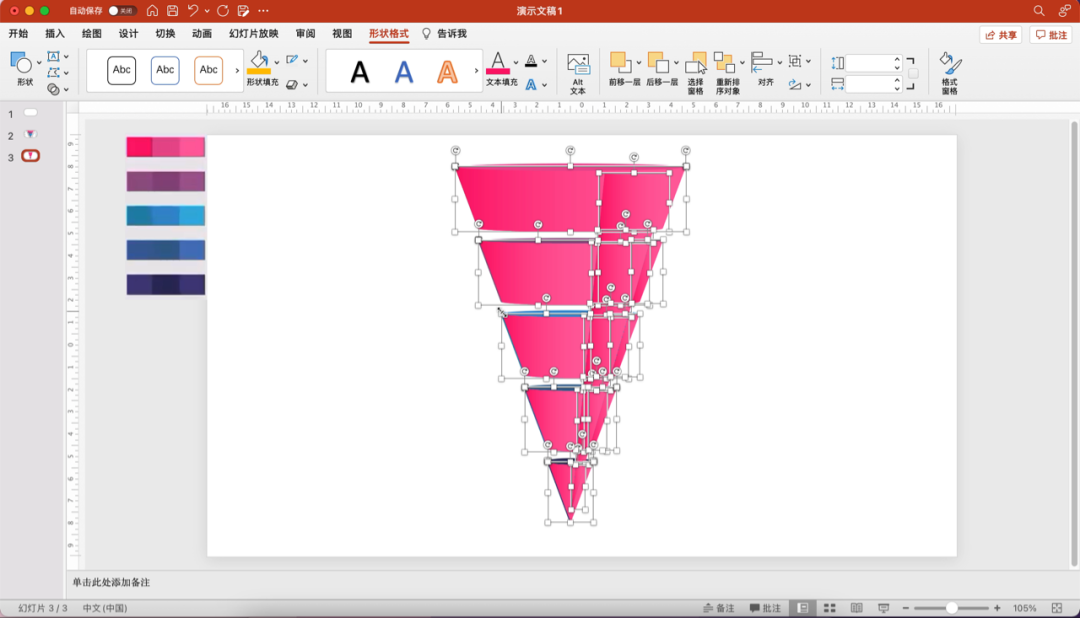Click the Bring Forward (前移一层) icon
The height and width of the screenshot is (618, 1080).
pos(619,63)
